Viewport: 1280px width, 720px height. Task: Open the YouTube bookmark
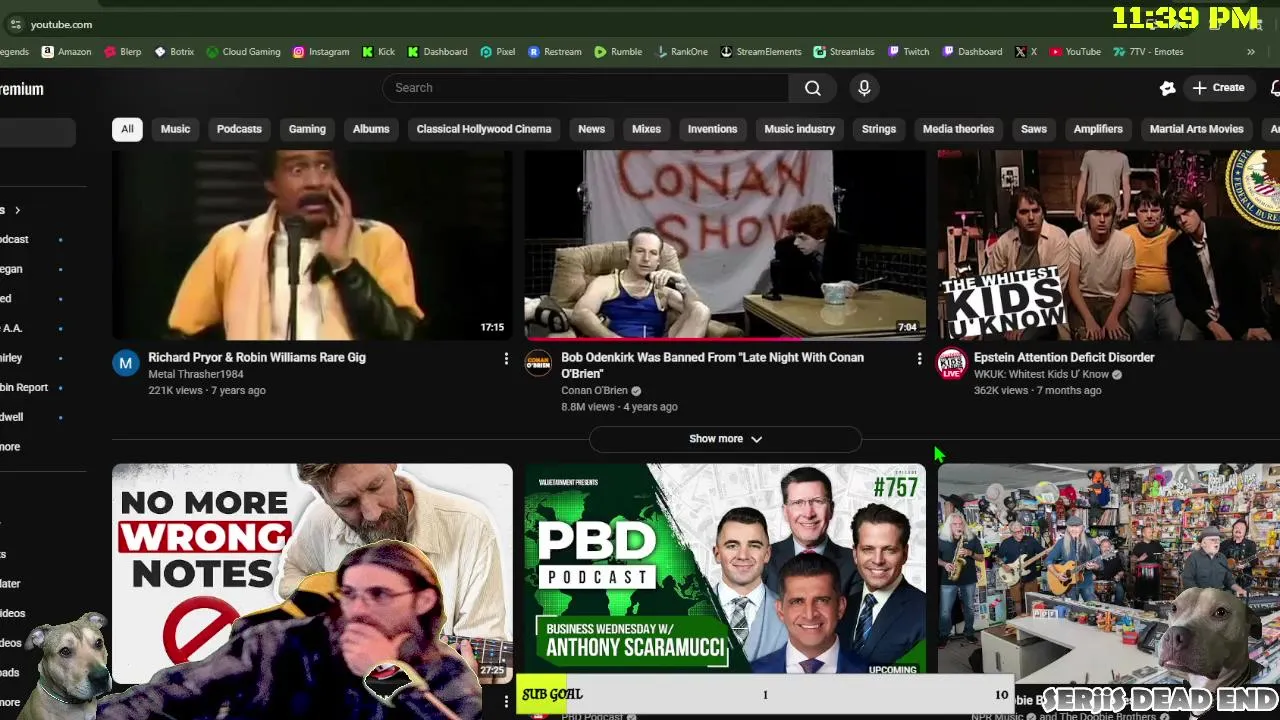(x=1075, y=52)
